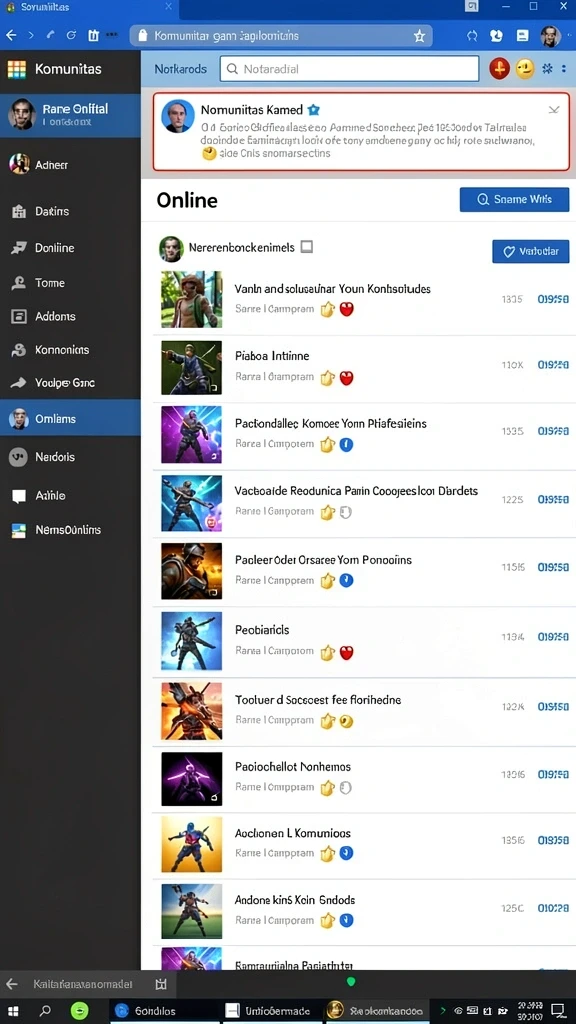Open the Dakins sidebar item
This screenshot has width=576, height=1024.
[70, 212]
